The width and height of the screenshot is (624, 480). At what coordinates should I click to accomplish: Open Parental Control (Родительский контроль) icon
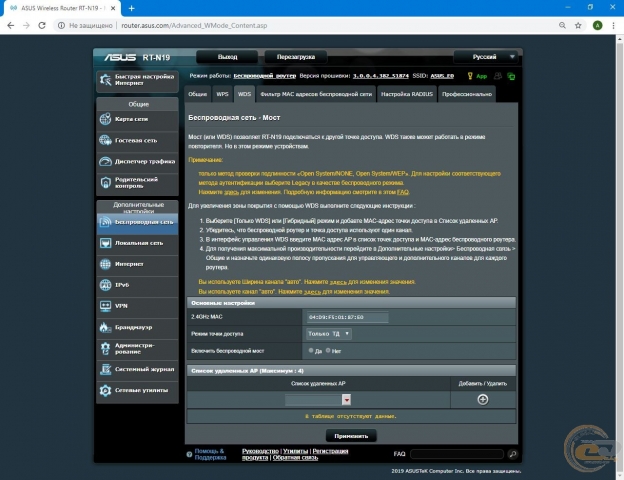point(105,183)
